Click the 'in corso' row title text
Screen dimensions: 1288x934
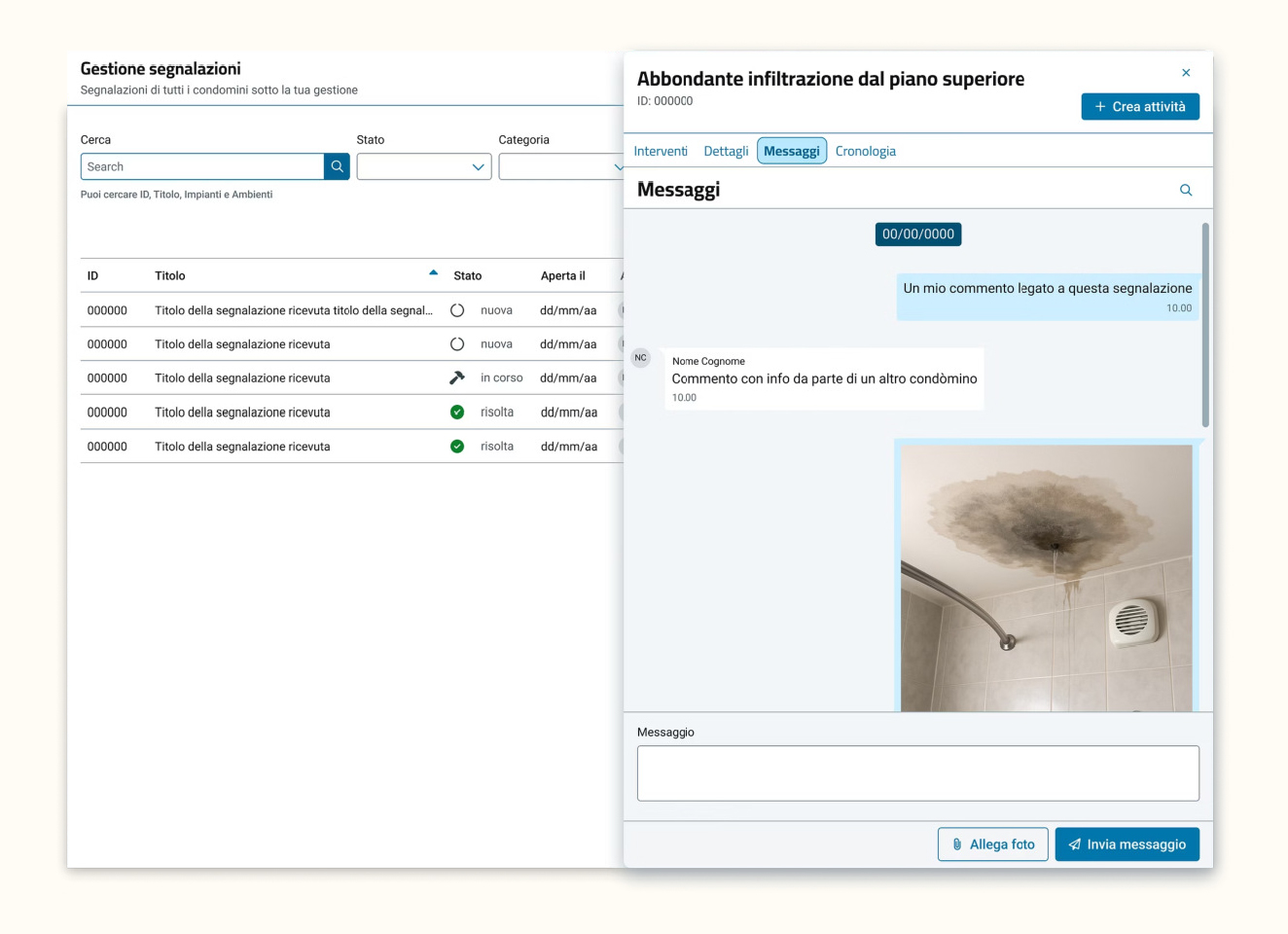[242, 377]
